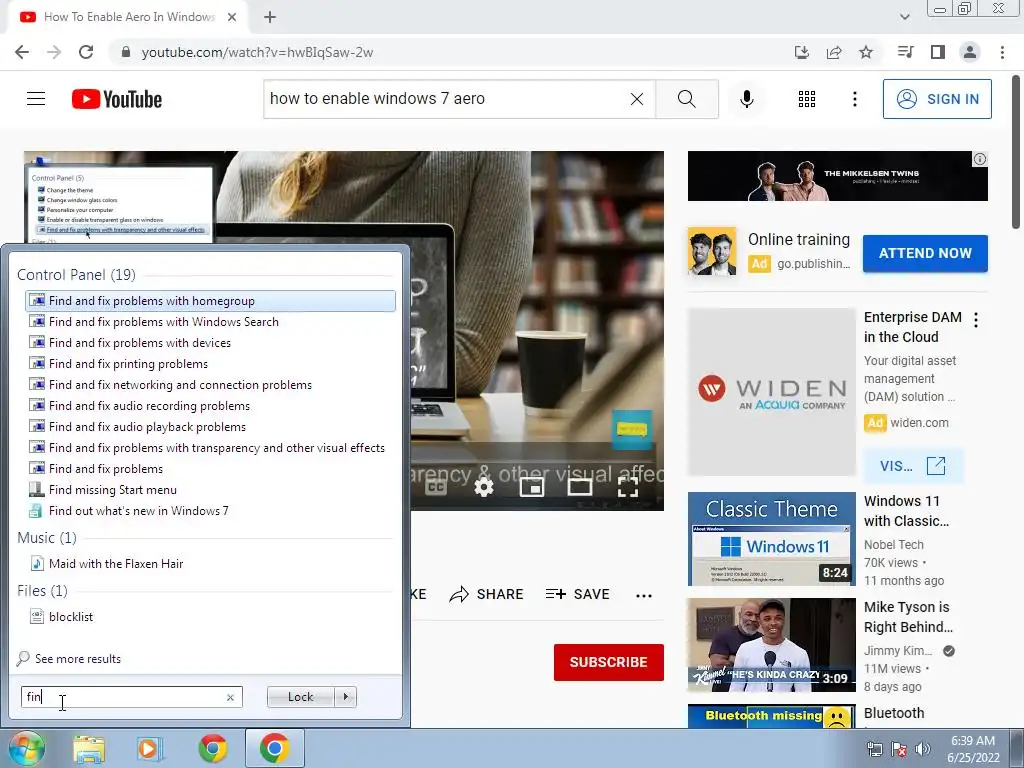Open Find out what's new in Windows 7

tap(210, 511)
